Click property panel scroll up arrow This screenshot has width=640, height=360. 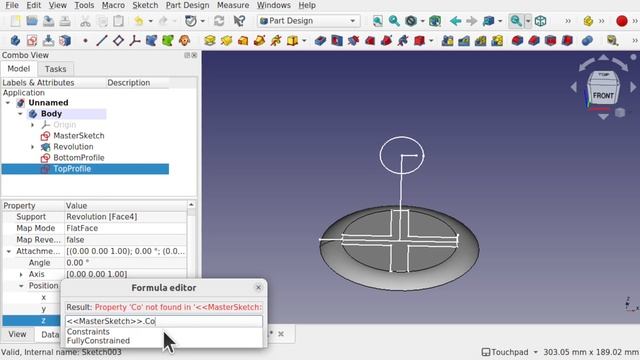(x=191, y=204)
